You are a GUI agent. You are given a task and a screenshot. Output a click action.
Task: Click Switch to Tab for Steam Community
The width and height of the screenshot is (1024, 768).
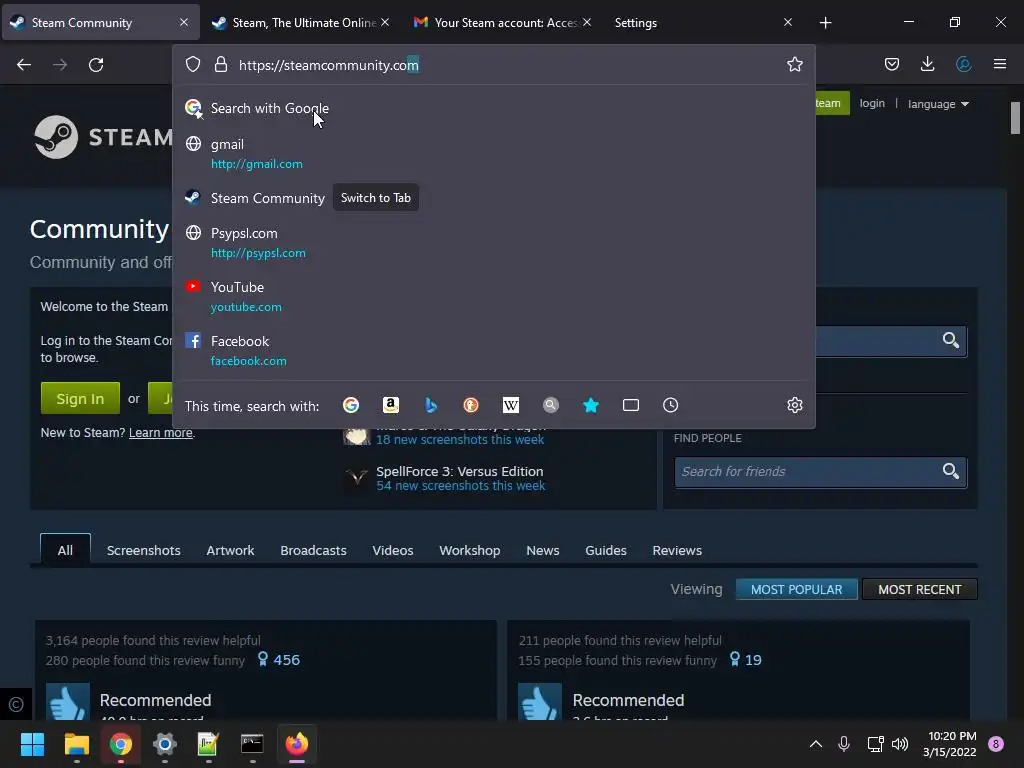point(376,198)
